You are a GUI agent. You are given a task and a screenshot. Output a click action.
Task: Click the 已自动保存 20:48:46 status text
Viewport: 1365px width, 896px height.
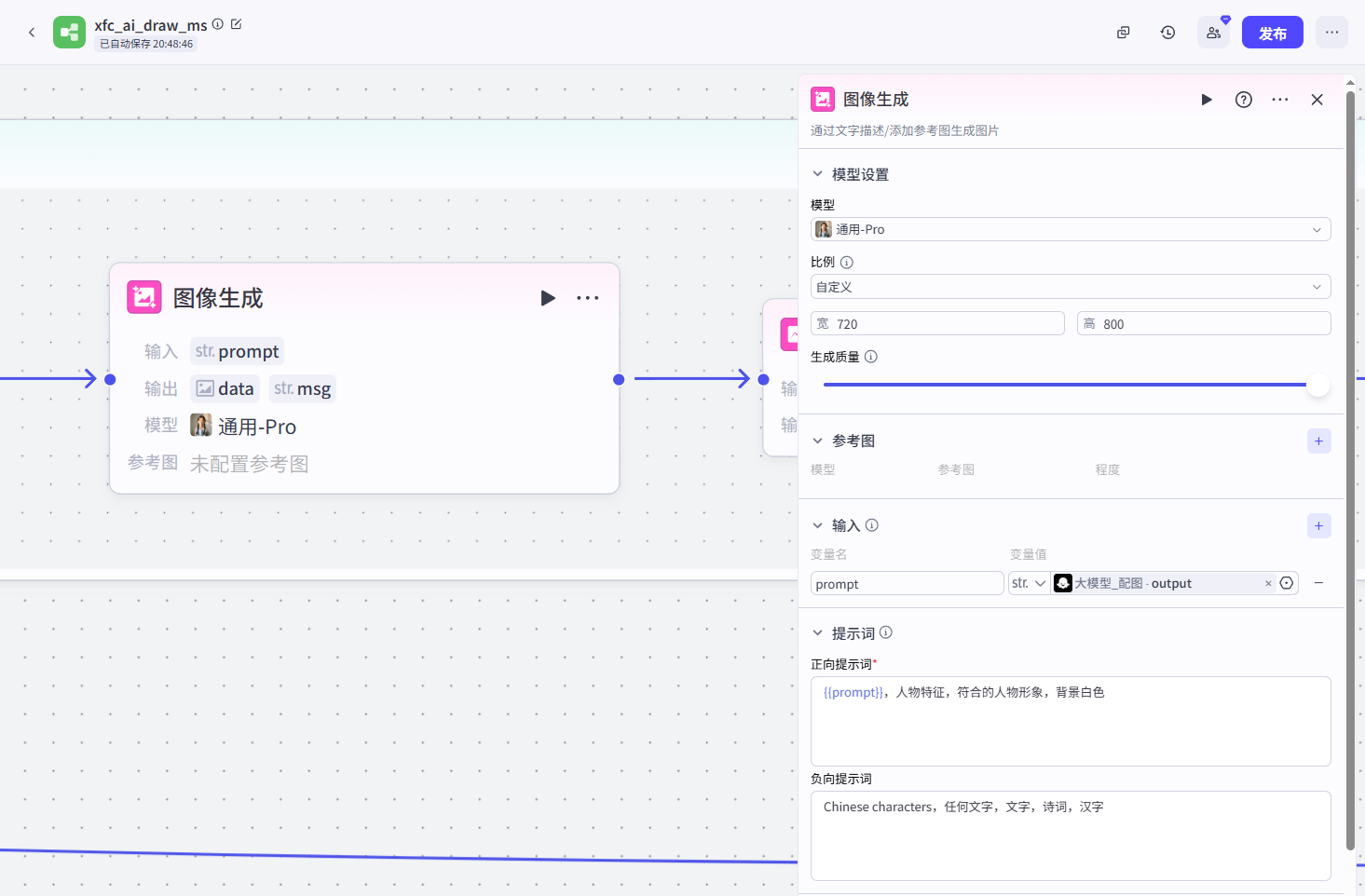(x=146, y=44)
